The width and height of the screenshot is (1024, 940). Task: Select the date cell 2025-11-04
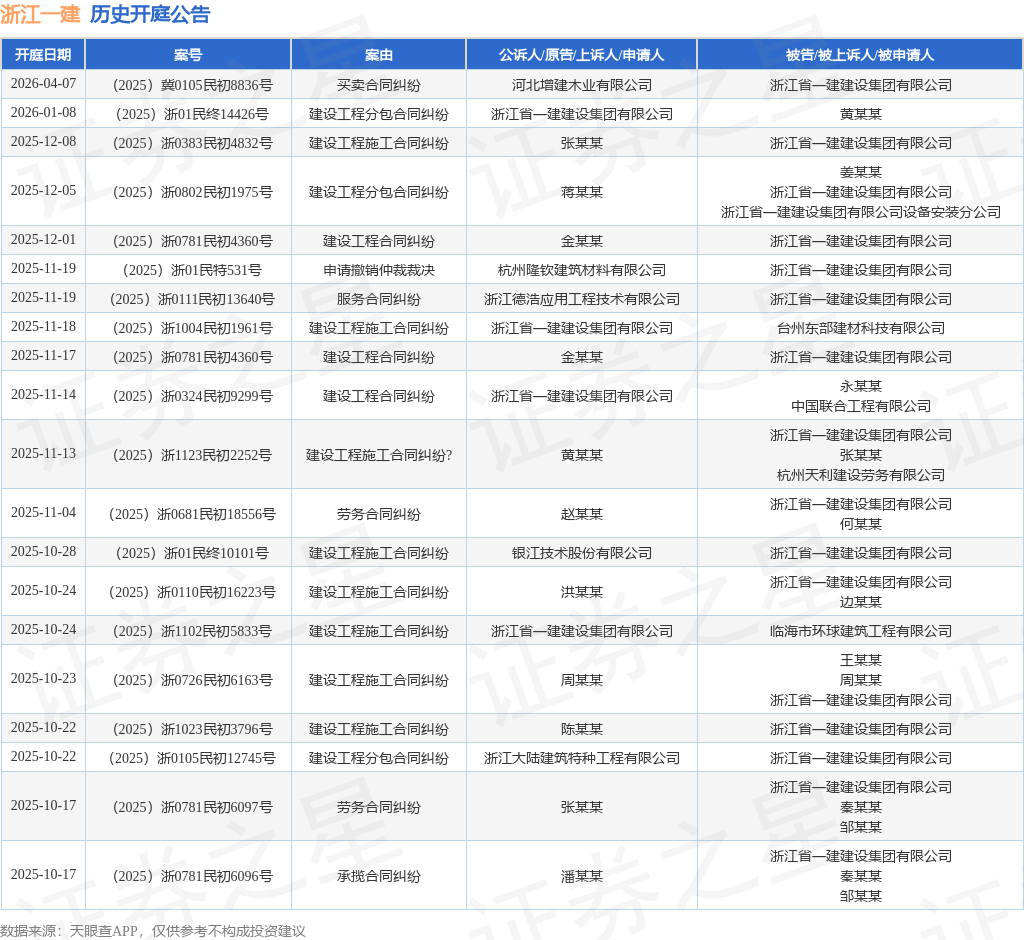pos(43,512)
